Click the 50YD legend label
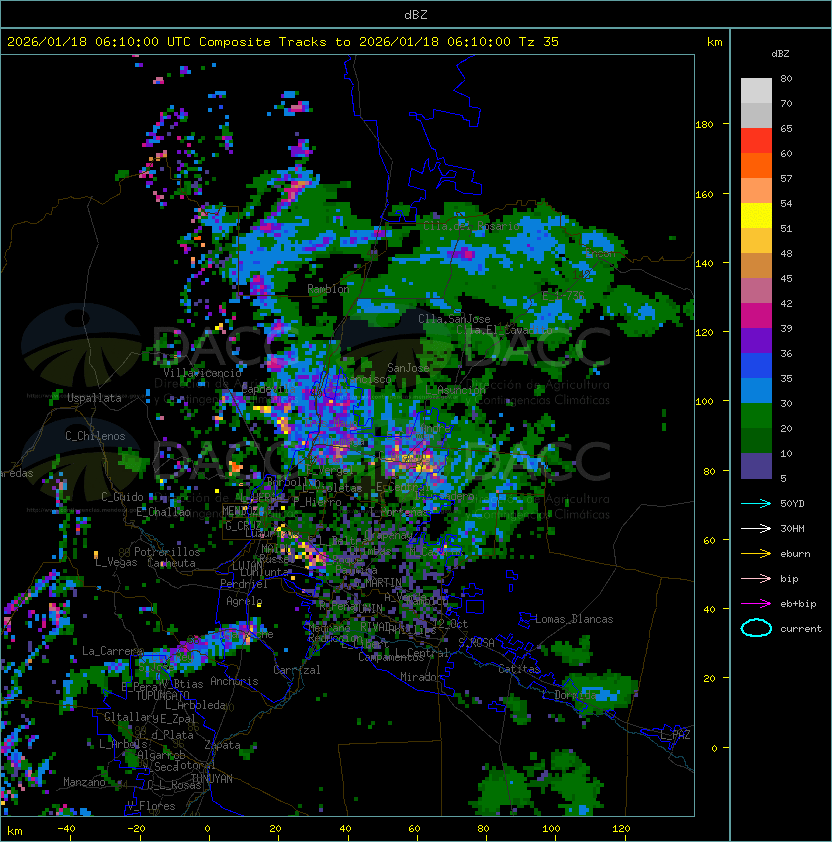The image size is (832, 842). (792, 503)
